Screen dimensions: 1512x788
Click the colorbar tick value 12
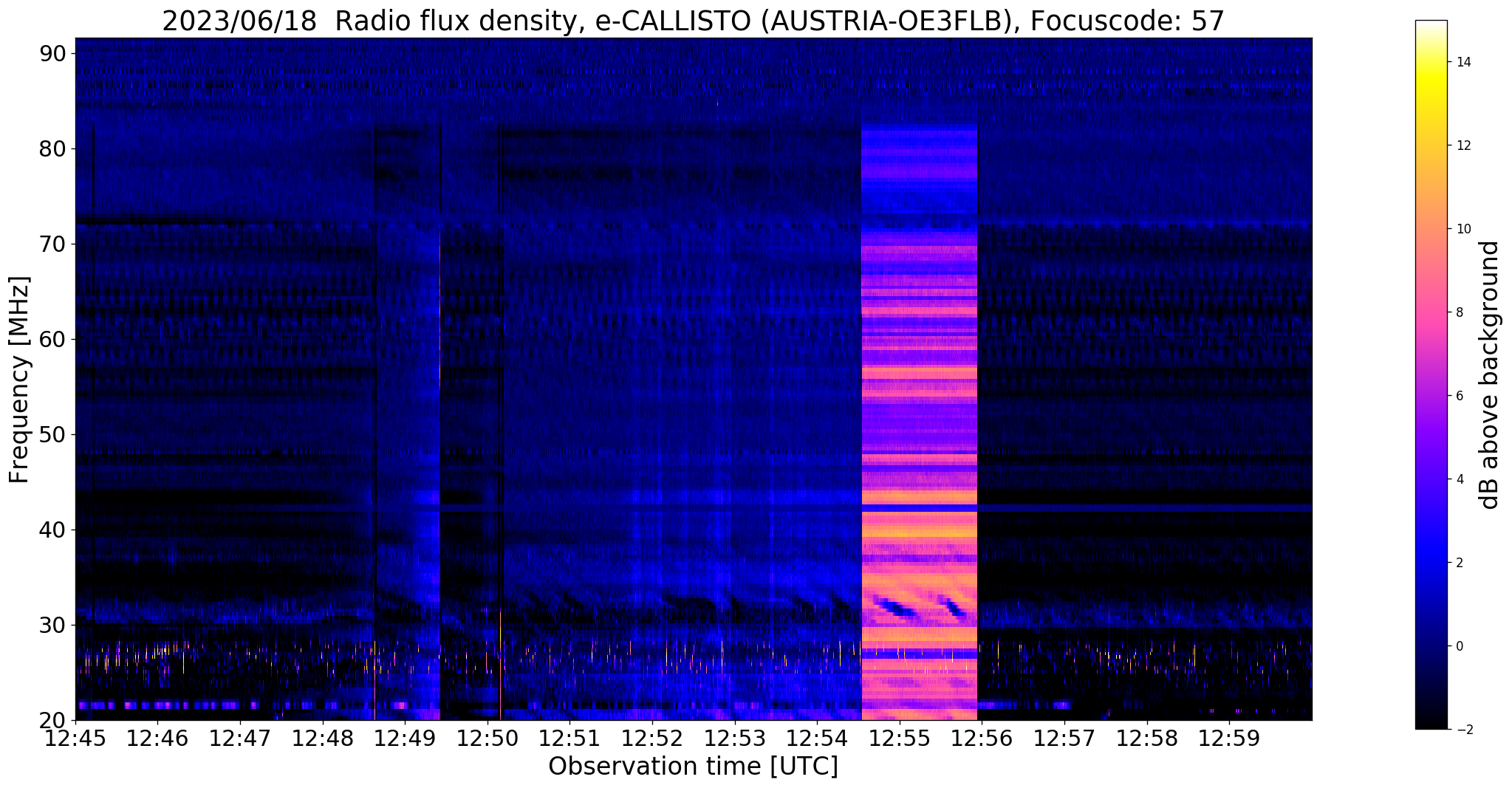[x=1462, y=145]
